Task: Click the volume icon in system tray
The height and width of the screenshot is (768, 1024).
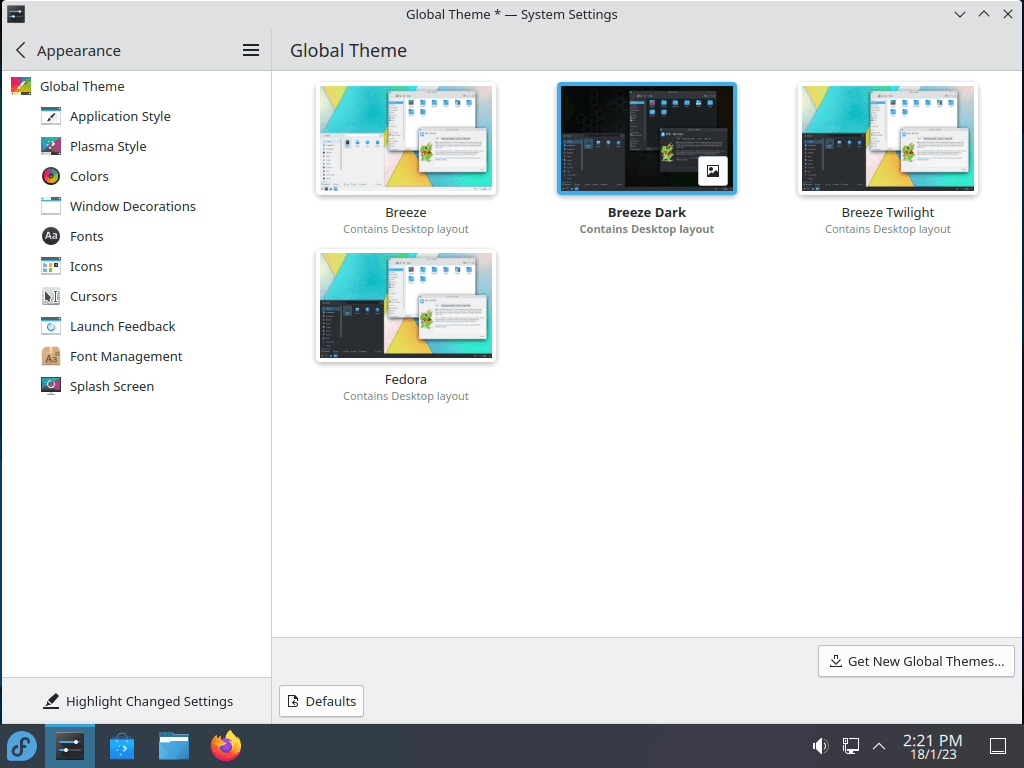Action: [820, 746]
